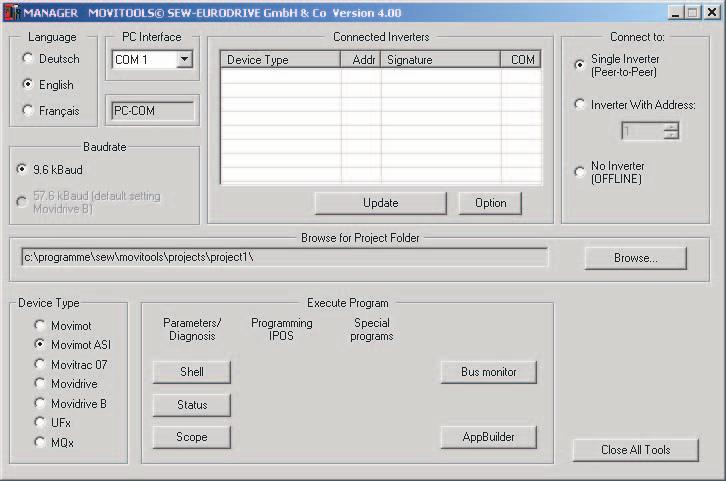Open the Option dialog button
This screenshot has height=481, width=726.
coord(490,203)
